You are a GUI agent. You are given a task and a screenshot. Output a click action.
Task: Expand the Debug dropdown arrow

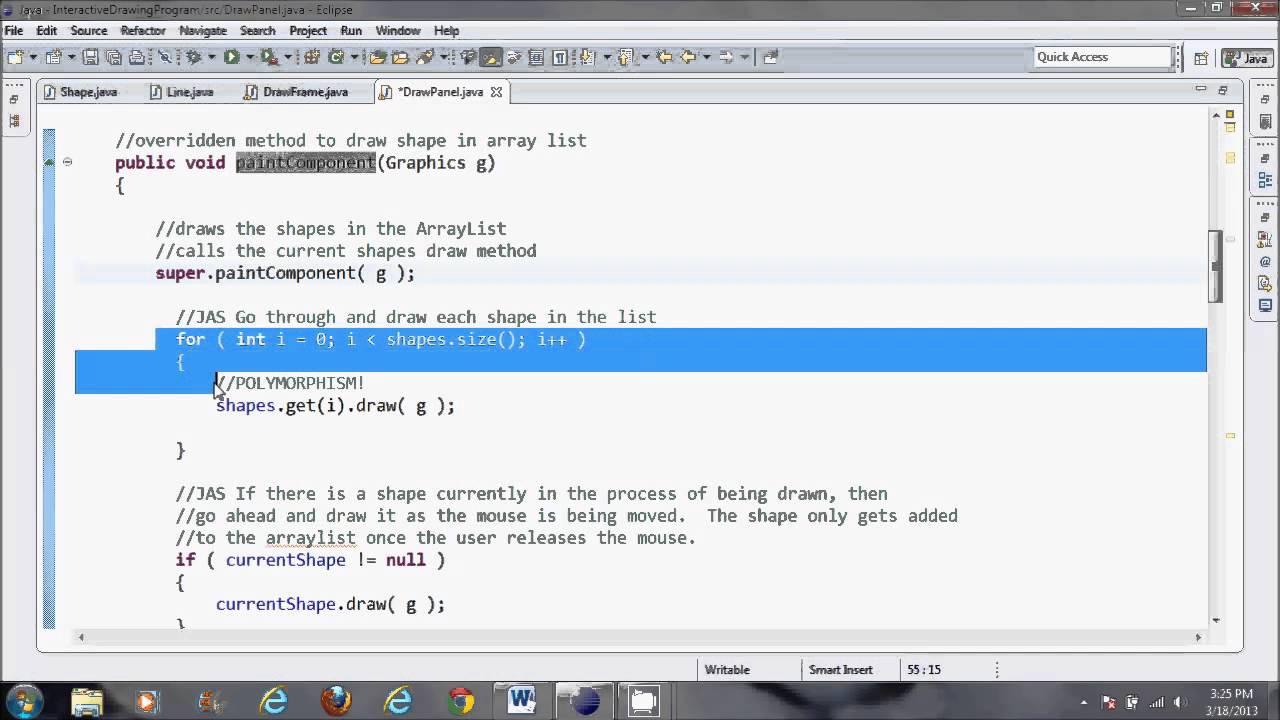click(x=211, y=58)
